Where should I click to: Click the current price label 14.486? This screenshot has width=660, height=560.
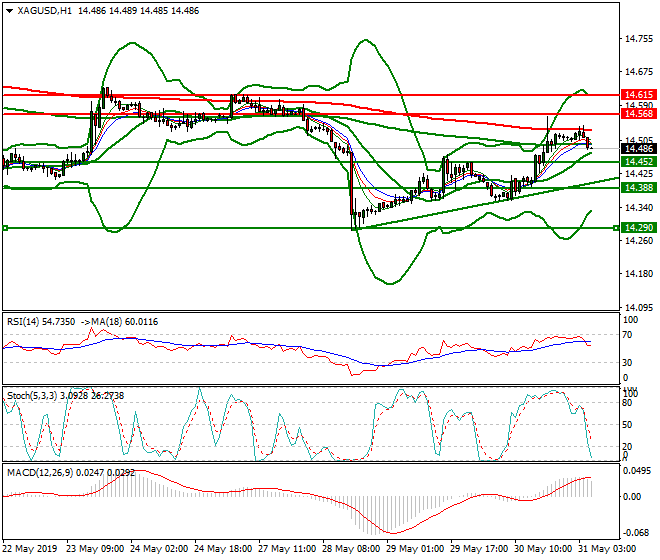click(639, 149)
